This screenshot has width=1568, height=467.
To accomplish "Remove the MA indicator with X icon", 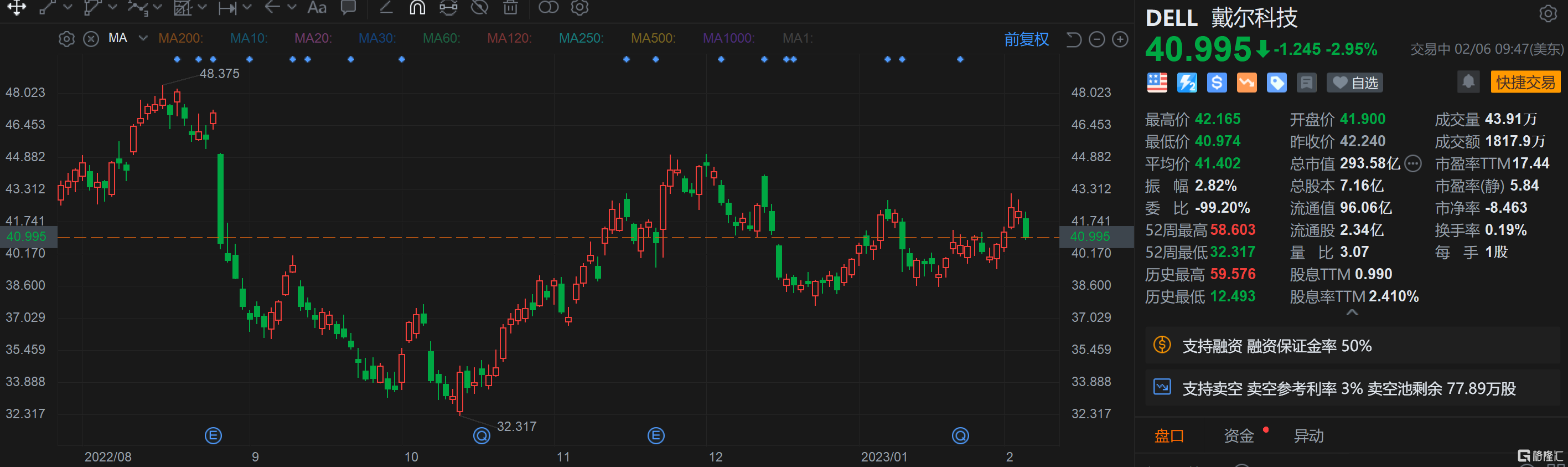I will point(91,39).
